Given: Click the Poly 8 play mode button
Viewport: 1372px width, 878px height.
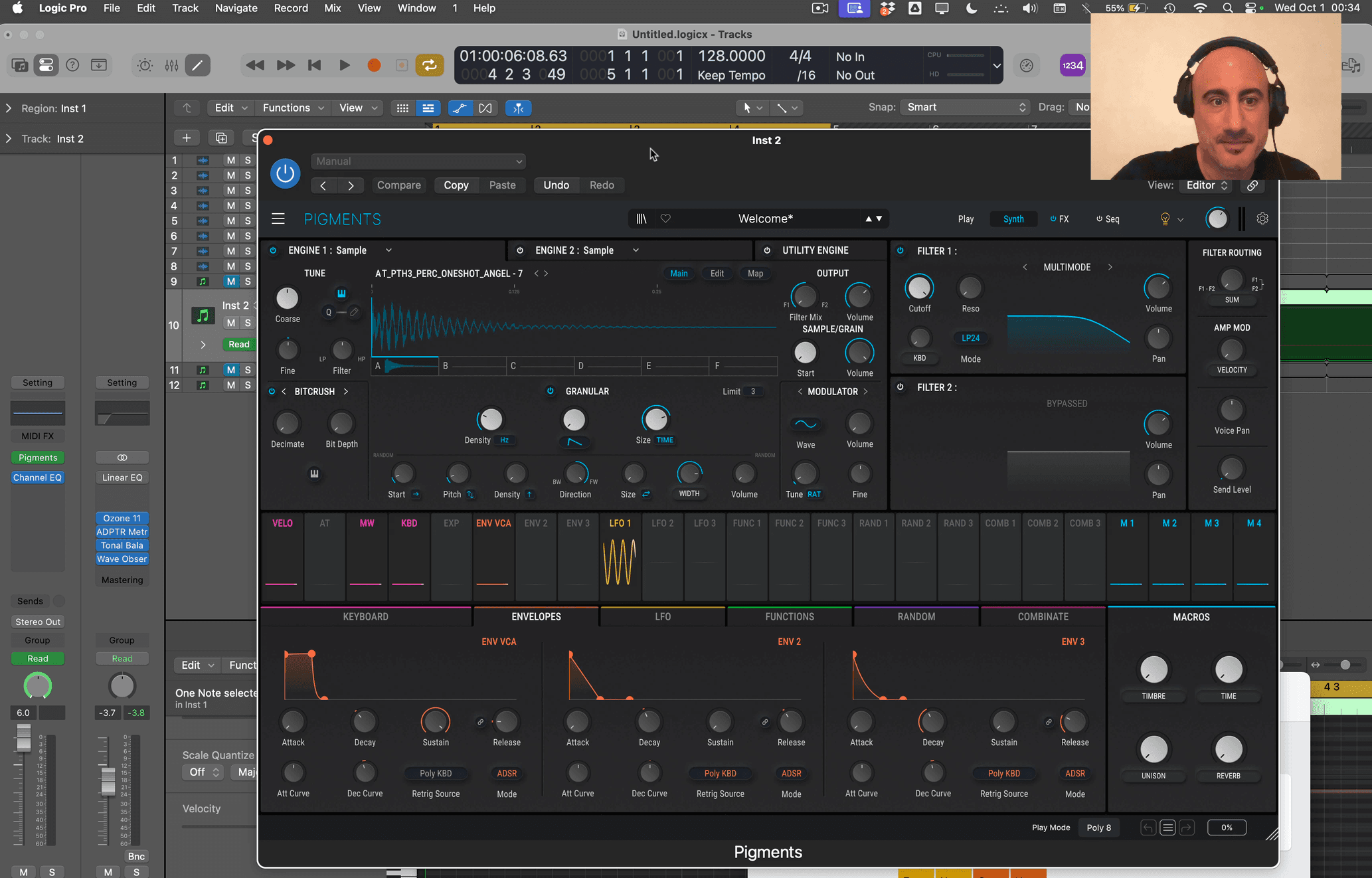Looking at the screenshot, I should coord(1098,828).
